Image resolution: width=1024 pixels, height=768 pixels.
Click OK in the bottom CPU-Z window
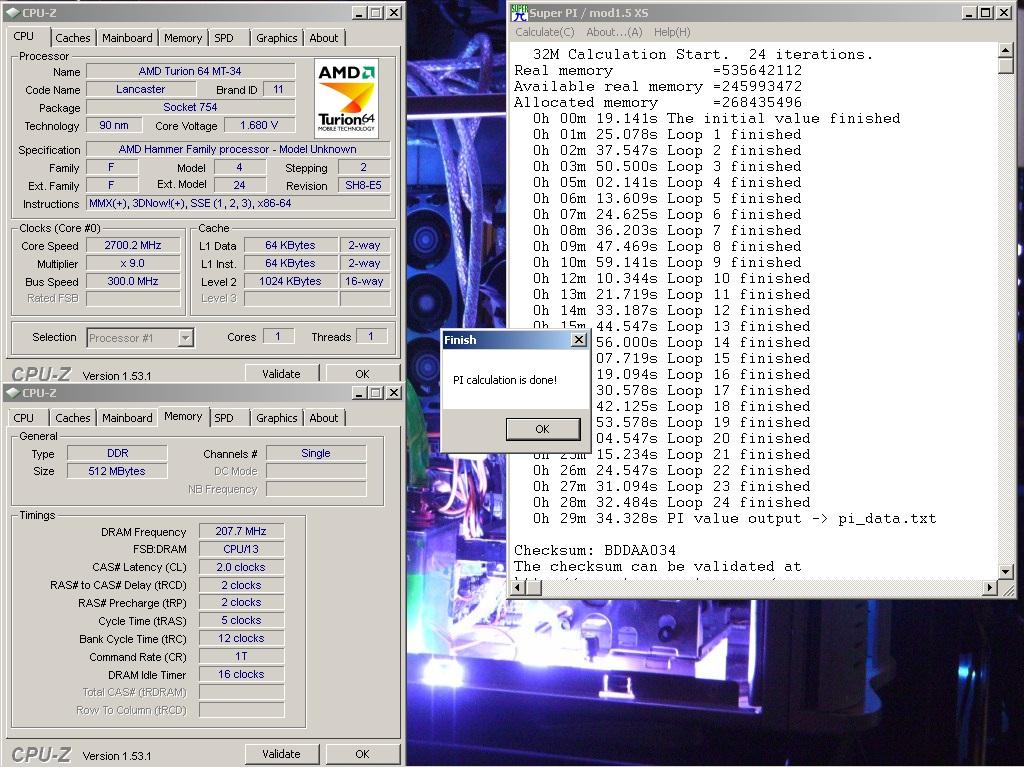pyautogui.click(x=362, y=754)
